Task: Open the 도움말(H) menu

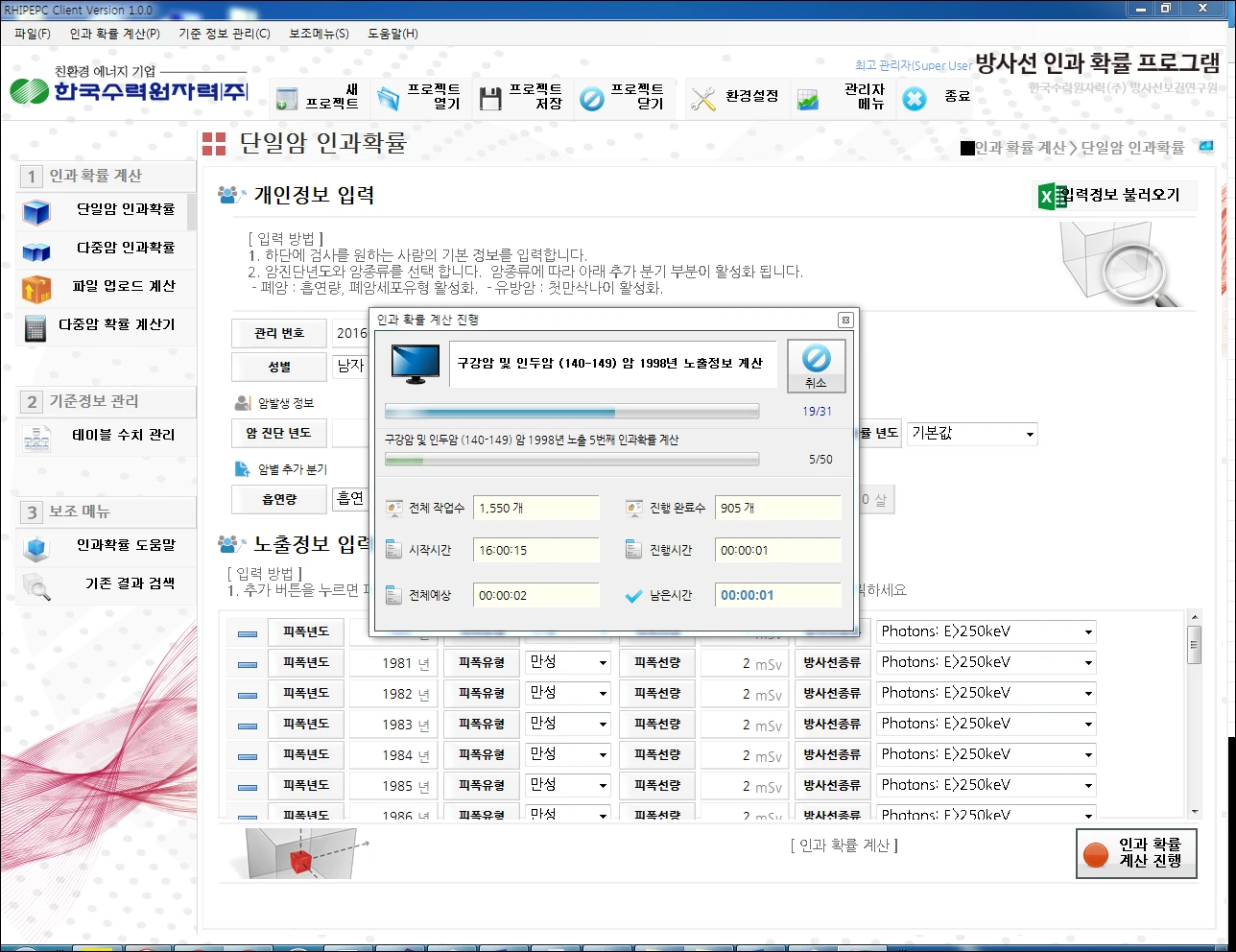Action: pyautogui.click(x=392, y=34)
